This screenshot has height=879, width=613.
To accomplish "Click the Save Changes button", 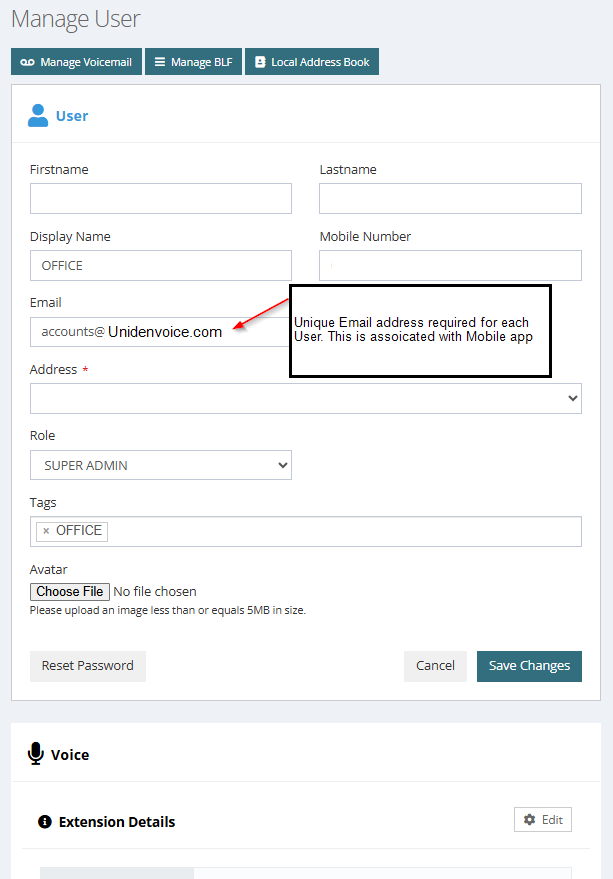I will pos(529,666).
